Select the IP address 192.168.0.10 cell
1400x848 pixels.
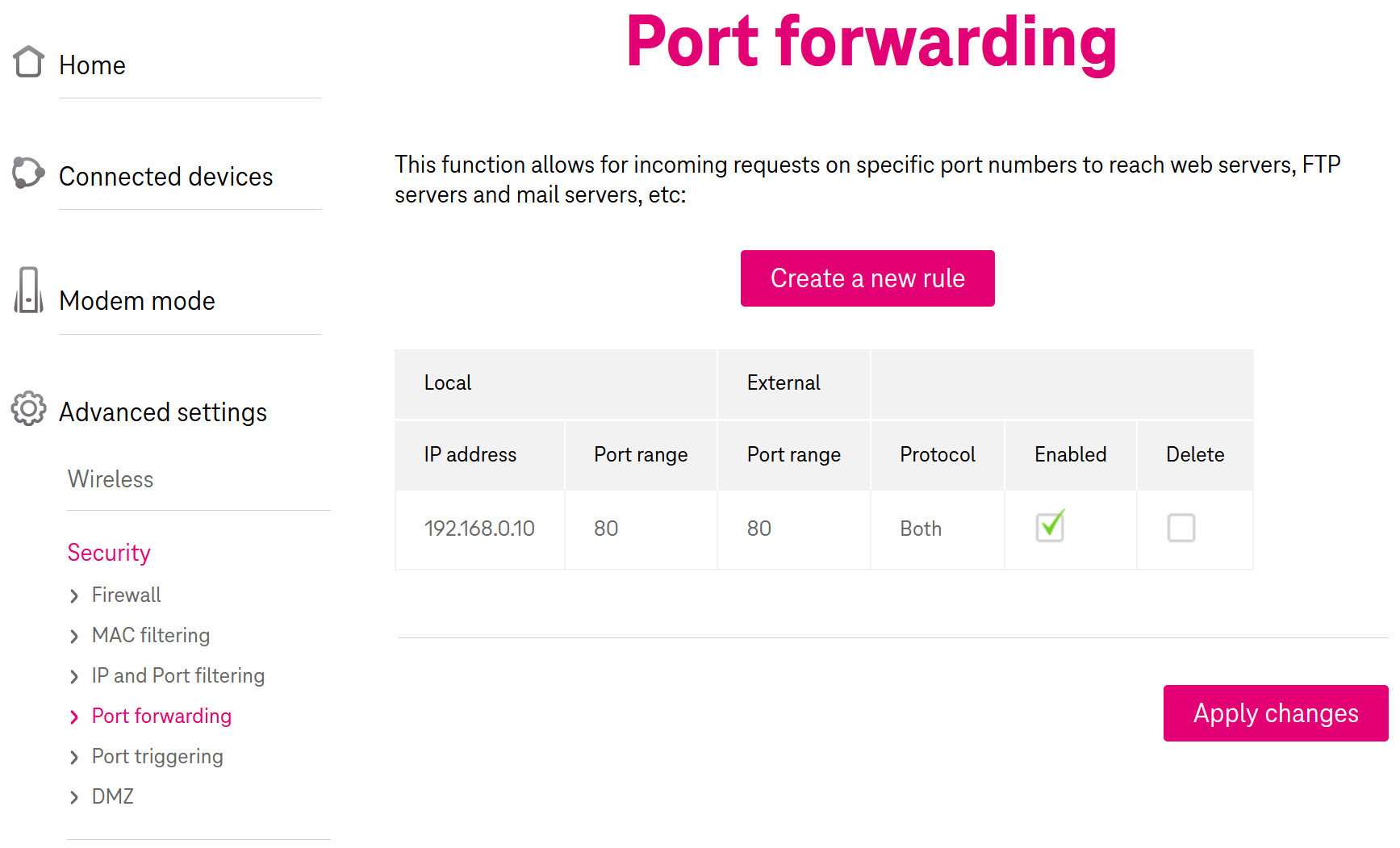[479, 528]
